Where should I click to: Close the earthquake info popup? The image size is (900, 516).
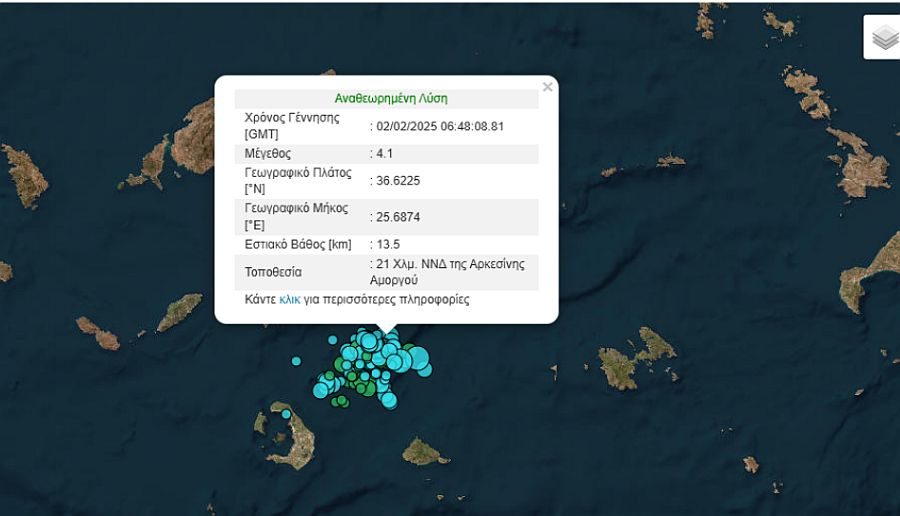547,87
